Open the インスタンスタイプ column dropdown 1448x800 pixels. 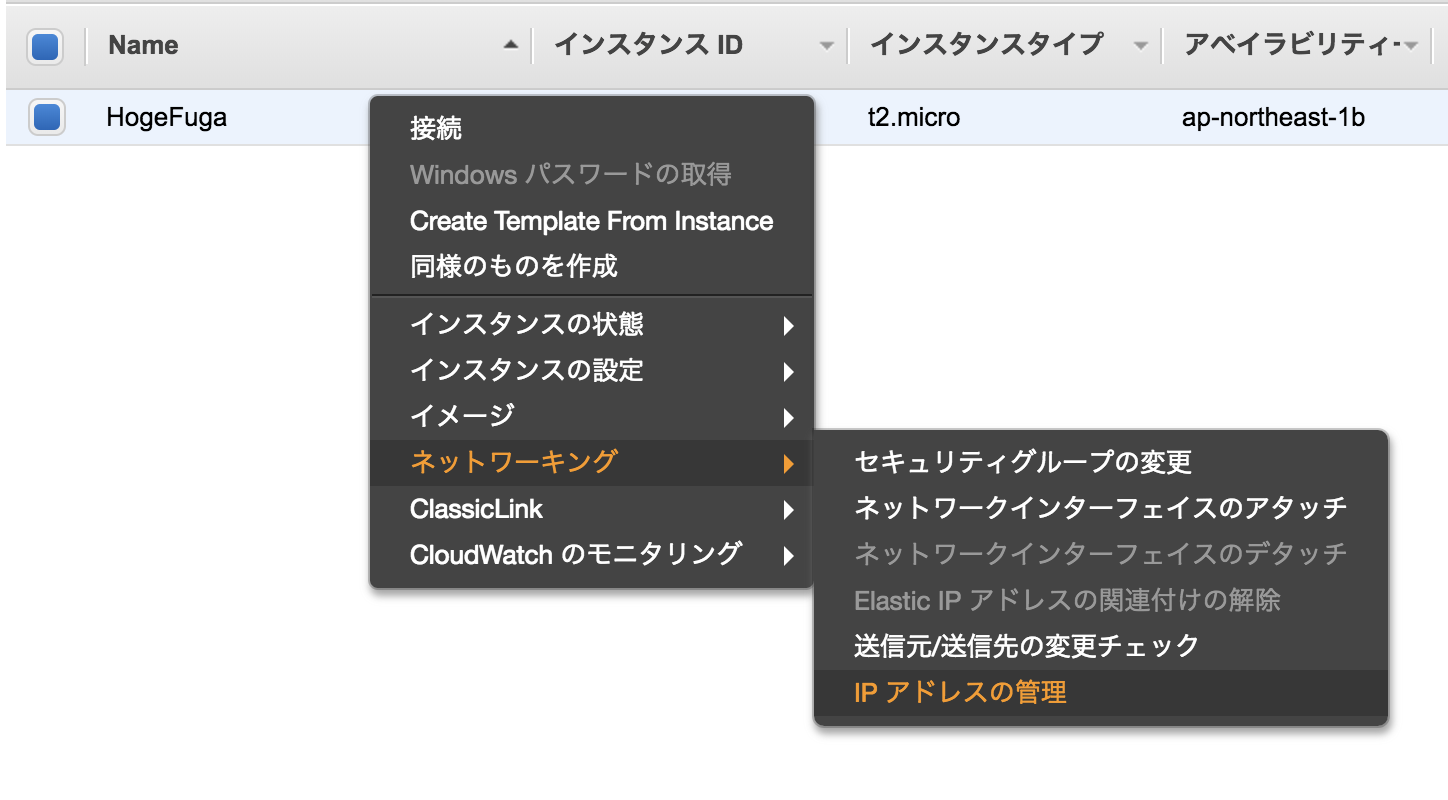coord(1140,44)
